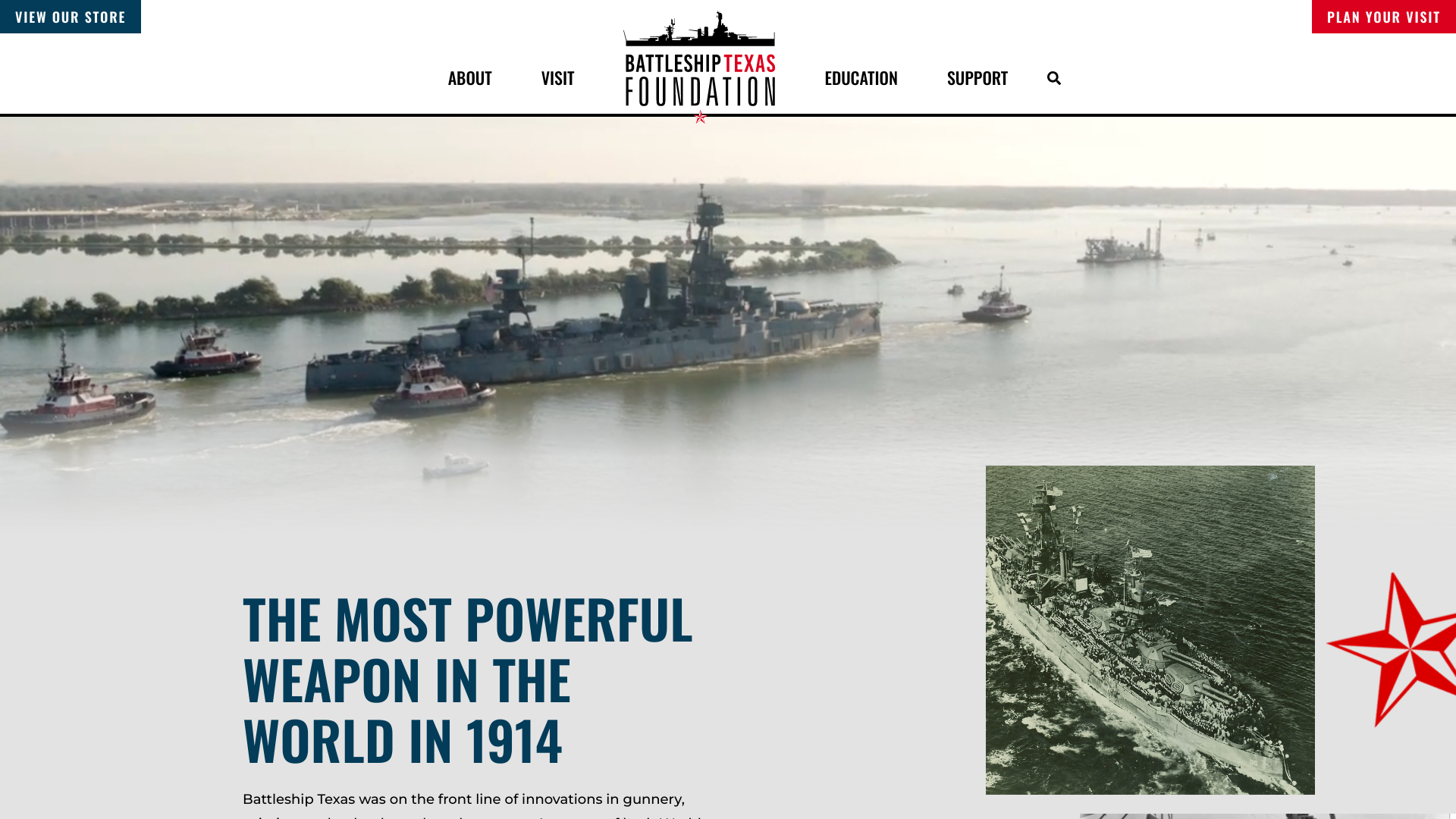Open the historic aerial battleship photo

[1150, 629]
